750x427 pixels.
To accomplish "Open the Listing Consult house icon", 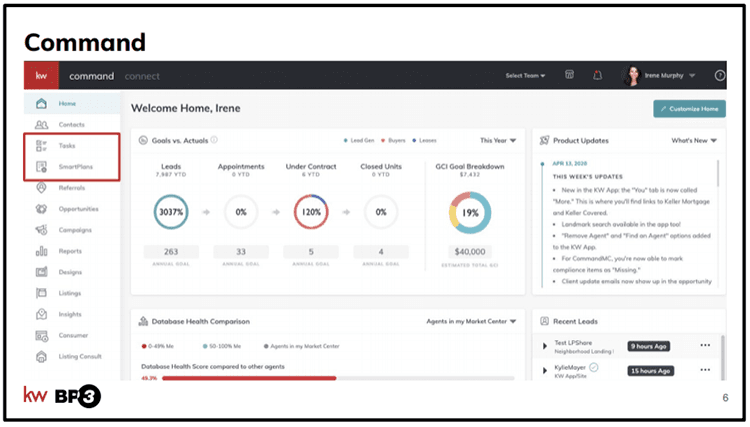I will click(x=42, y=356).
